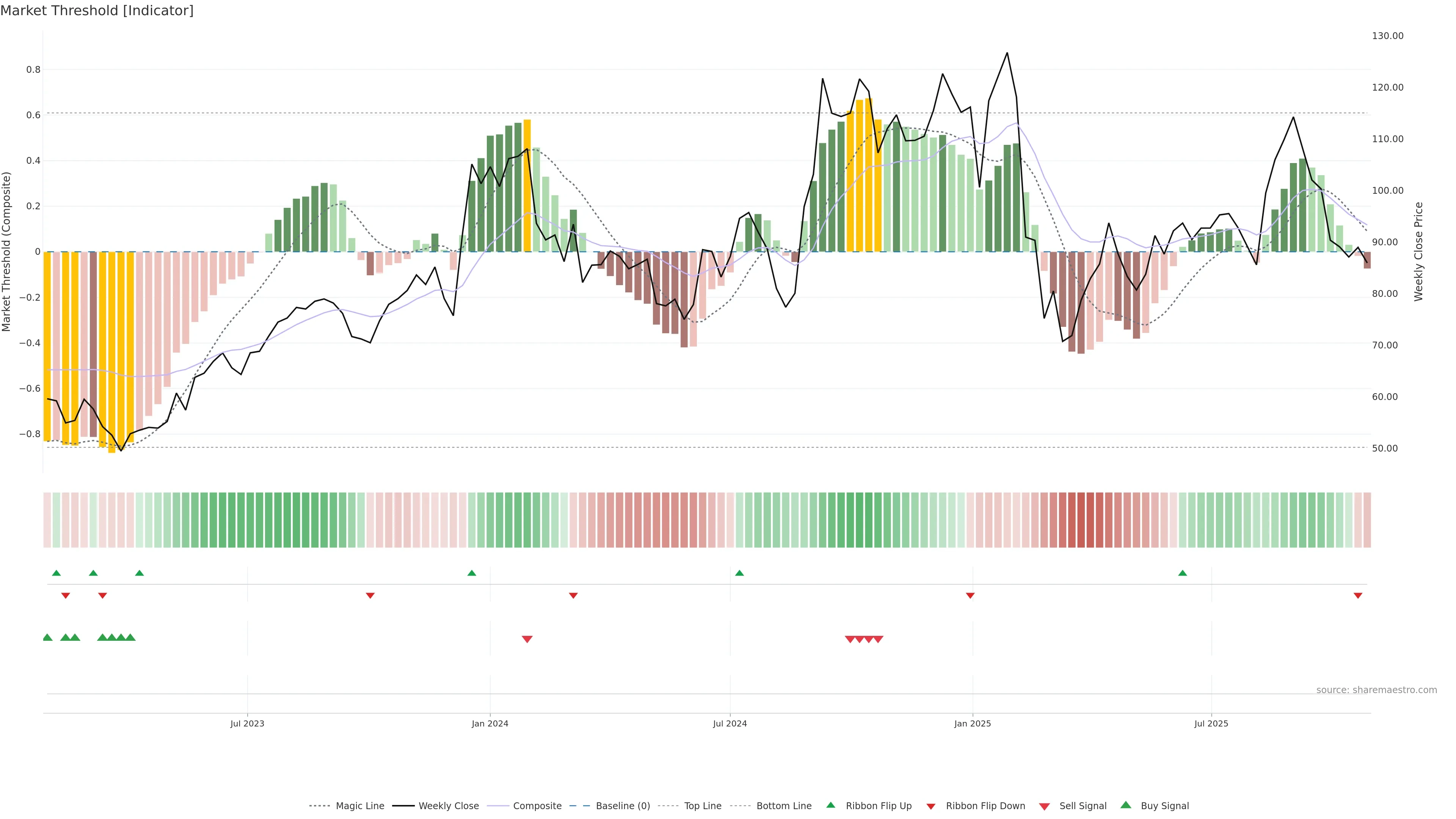Click the Weekly Close Price axis title

click(1418, 251)
